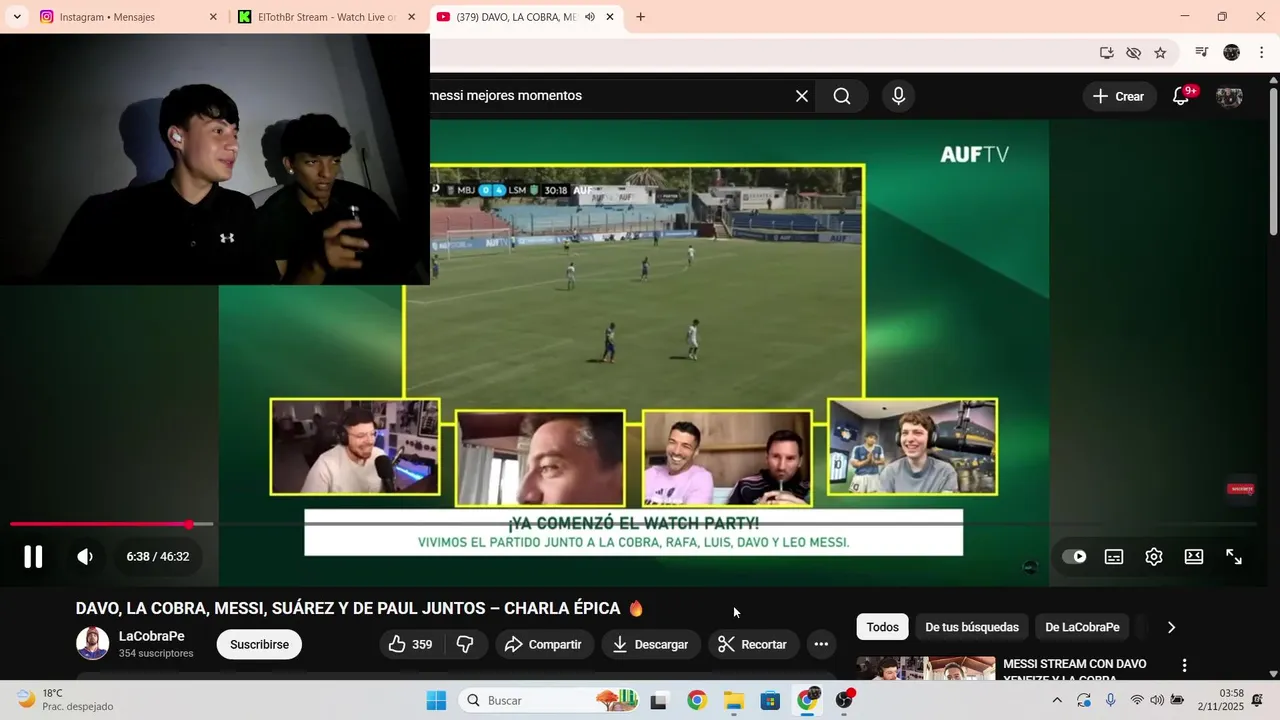1280x720 pixels.
Task: Open File Explorer from the taskbar
Action: tap(733, 700)
